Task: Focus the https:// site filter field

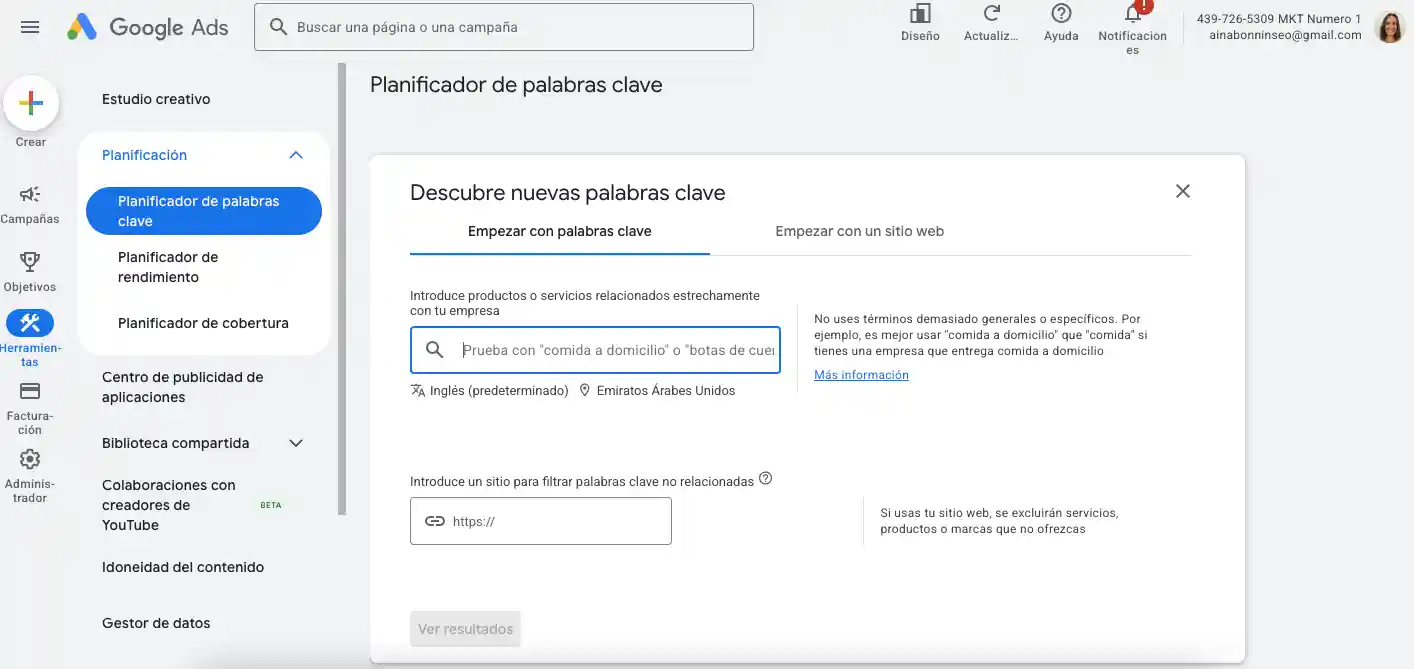Action: [541, 521]
